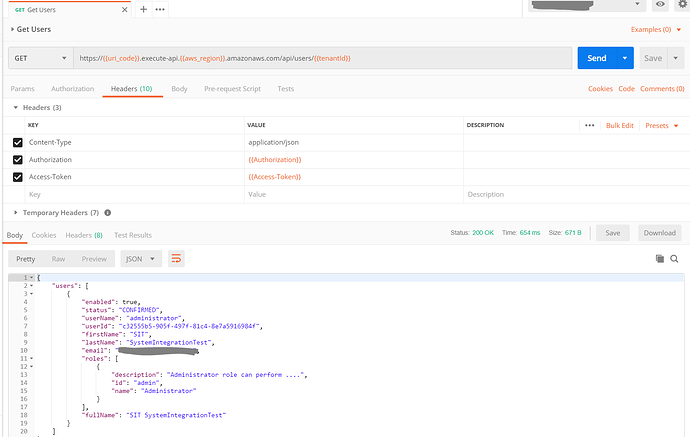
Task: Collapse JSON line 12 fold arrow
Action: pos(32,367)
